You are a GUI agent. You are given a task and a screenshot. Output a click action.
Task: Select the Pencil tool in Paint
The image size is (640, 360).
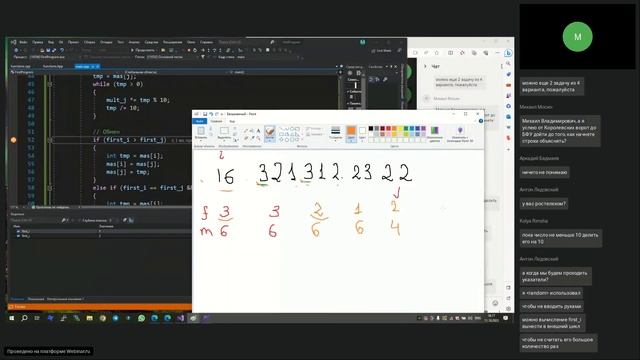pos(246,131)
